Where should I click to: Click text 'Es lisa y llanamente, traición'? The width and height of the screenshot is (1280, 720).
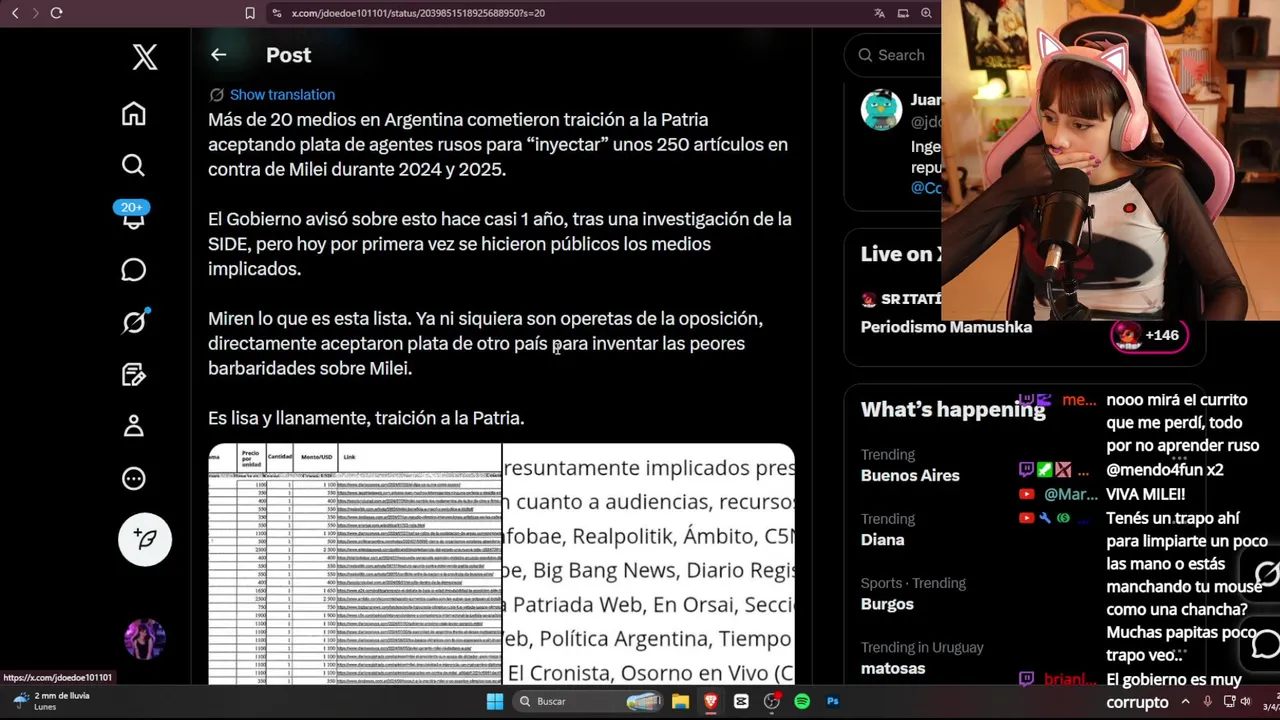point(366,418)
